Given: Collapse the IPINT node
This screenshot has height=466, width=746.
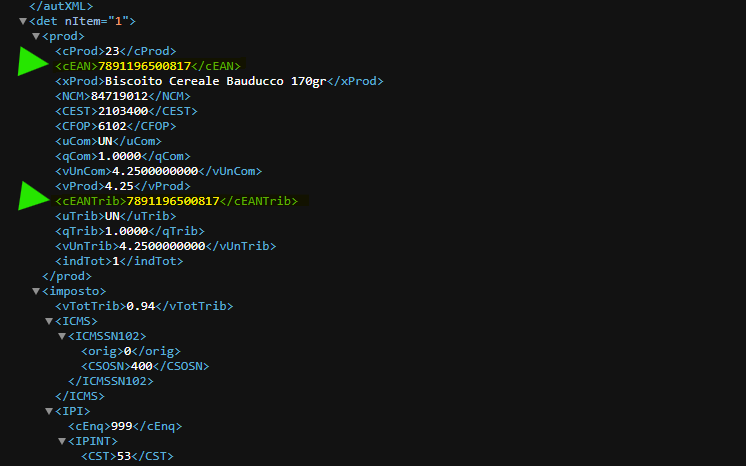Looking at the screenshot, I should [x=62, y=441].
